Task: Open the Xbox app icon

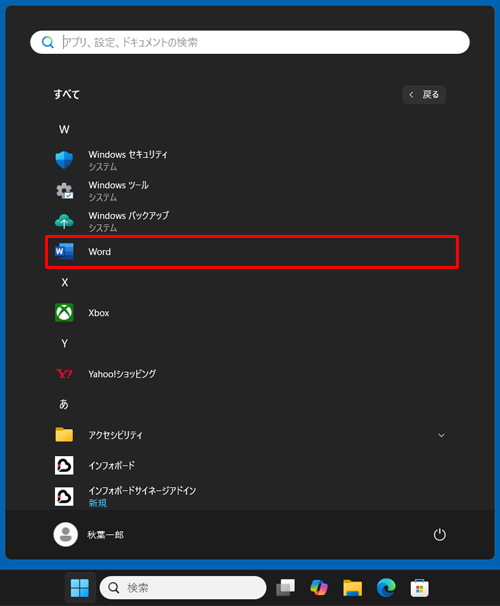Action: click(64, 313)
